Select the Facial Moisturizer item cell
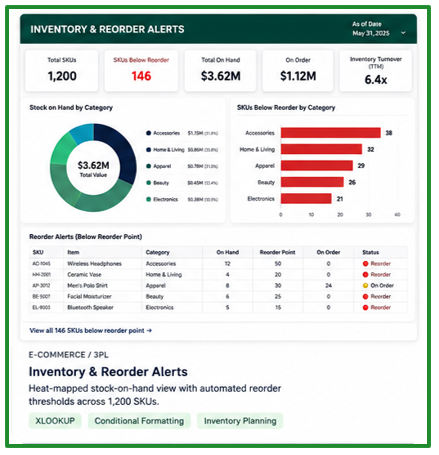The height and width of the screenshot is (455, 439). pos(89,296)
